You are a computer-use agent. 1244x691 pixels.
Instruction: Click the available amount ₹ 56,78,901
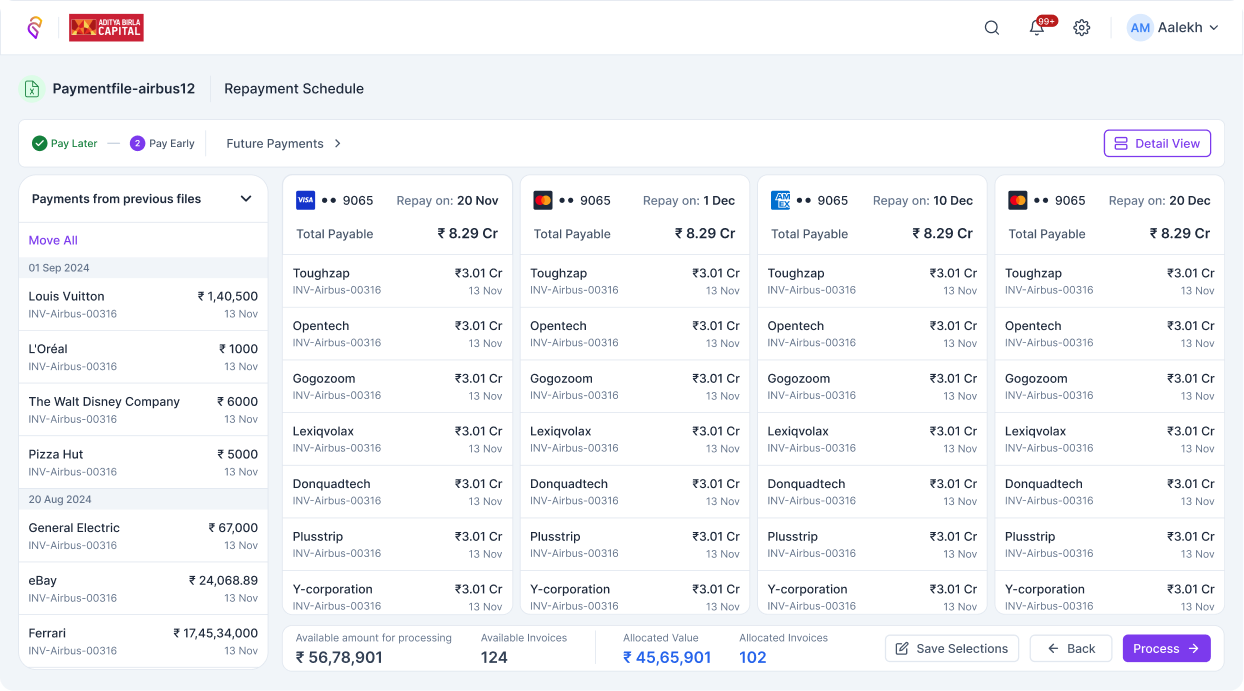click(339, 658)
